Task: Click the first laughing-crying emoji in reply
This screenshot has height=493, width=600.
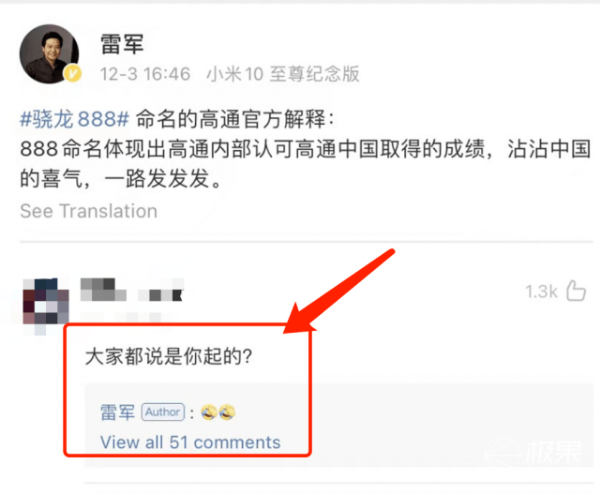Action: 209,412
